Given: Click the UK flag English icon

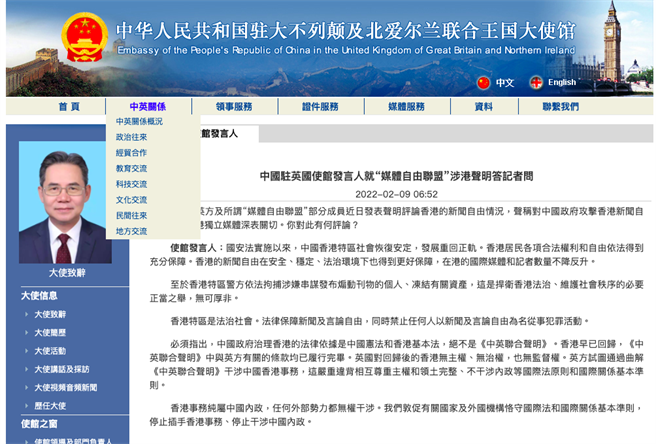Looking at the screenshot, I should coord(536,82).
